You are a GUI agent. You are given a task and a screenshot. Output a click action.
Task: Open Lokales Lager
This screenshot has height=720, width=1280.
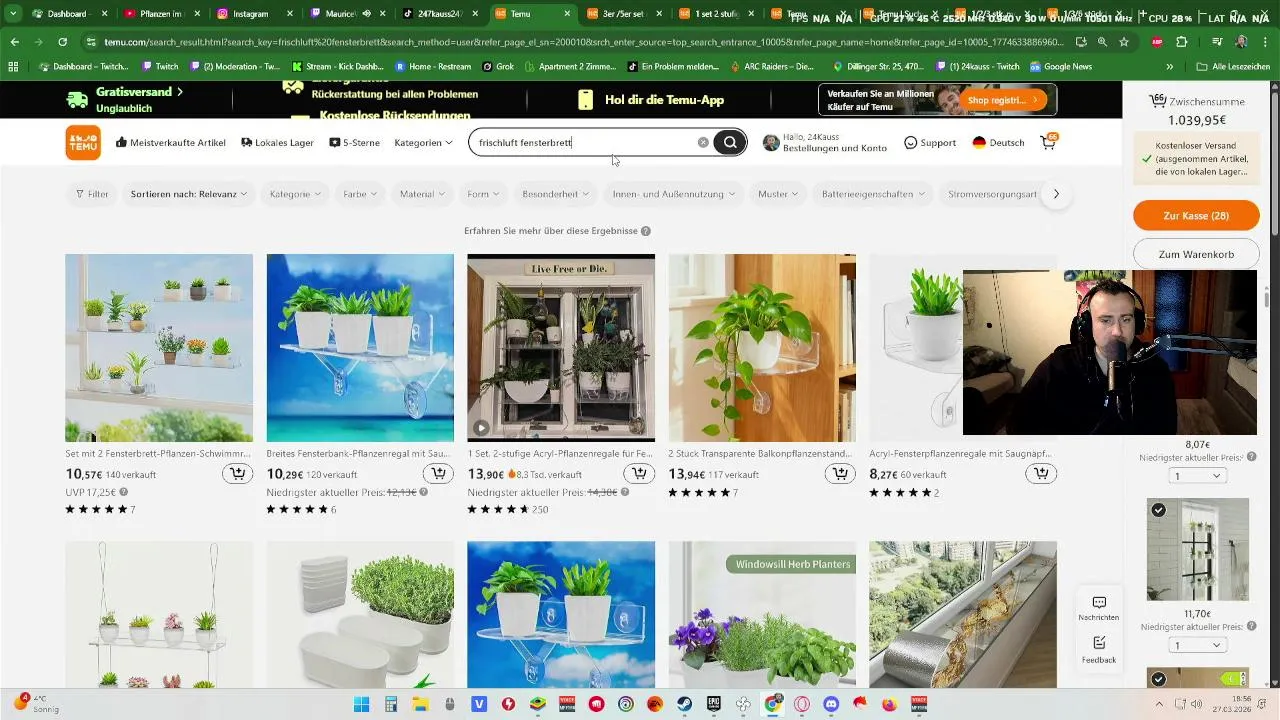pos(278,142)
